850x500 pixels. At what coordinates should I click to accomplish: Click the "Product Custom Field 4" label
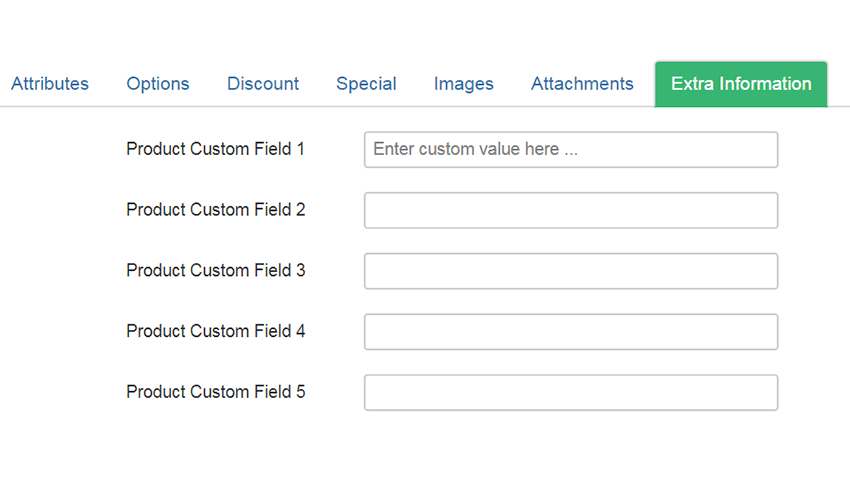click(x=216, y=331)
